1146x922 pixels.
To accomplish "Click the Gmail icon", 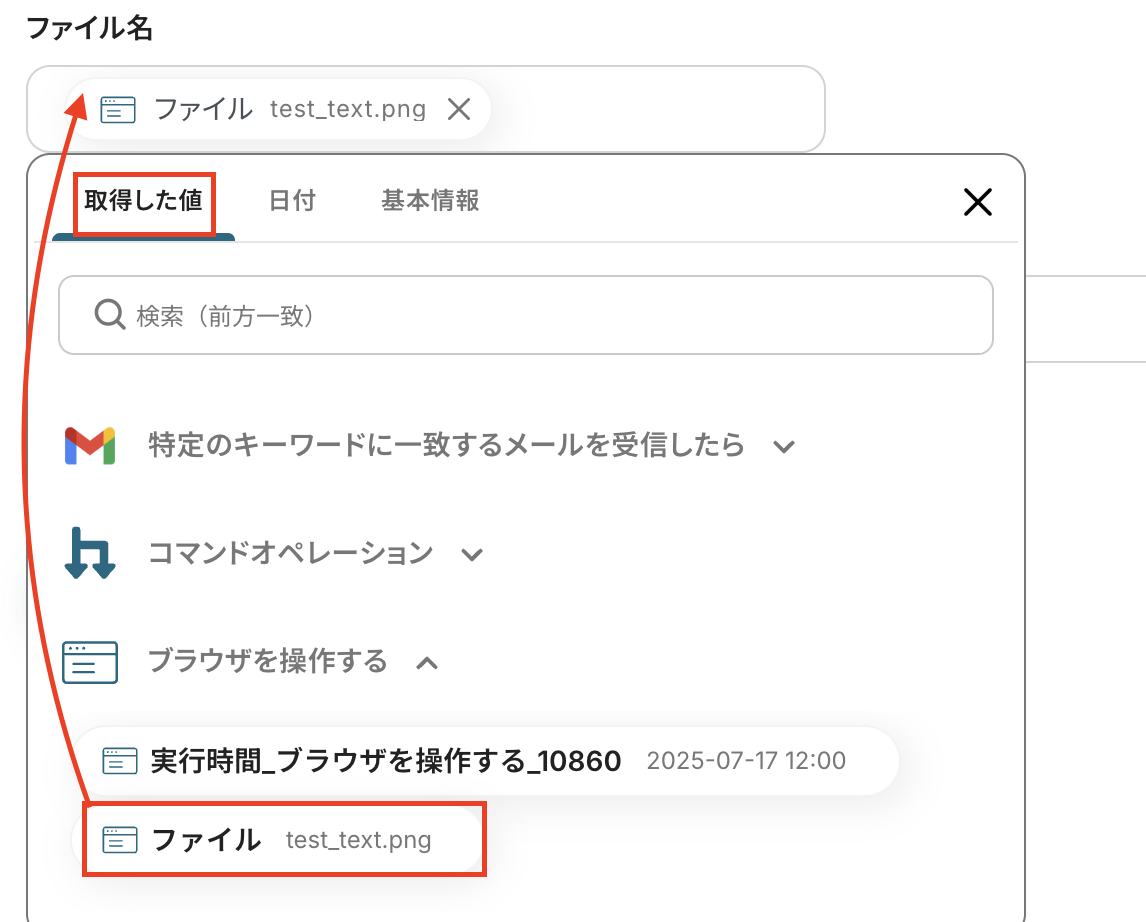I will pyautogui.click(x=90, y=445).
